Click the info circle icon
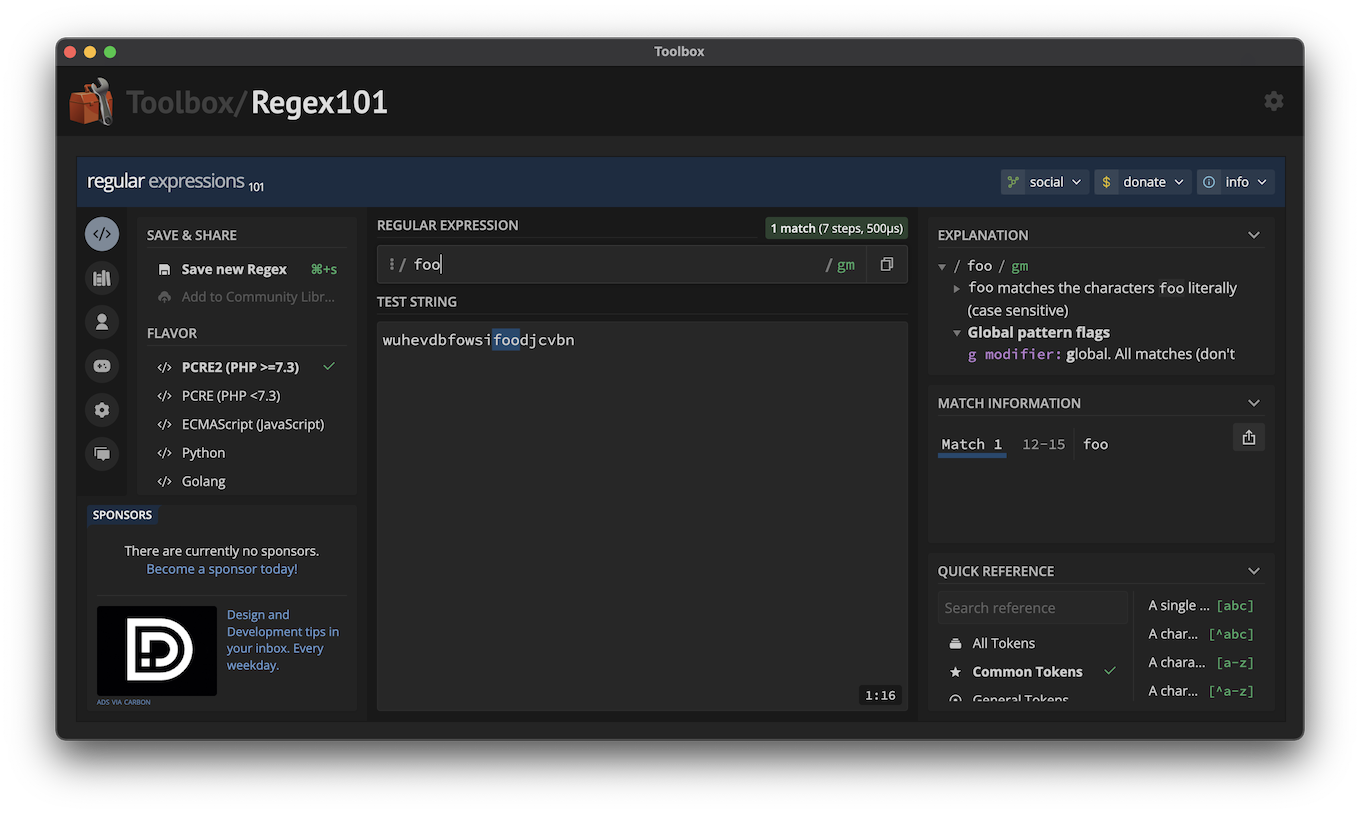This screenshot has width=1360, height=814. tap(1209, 182)
